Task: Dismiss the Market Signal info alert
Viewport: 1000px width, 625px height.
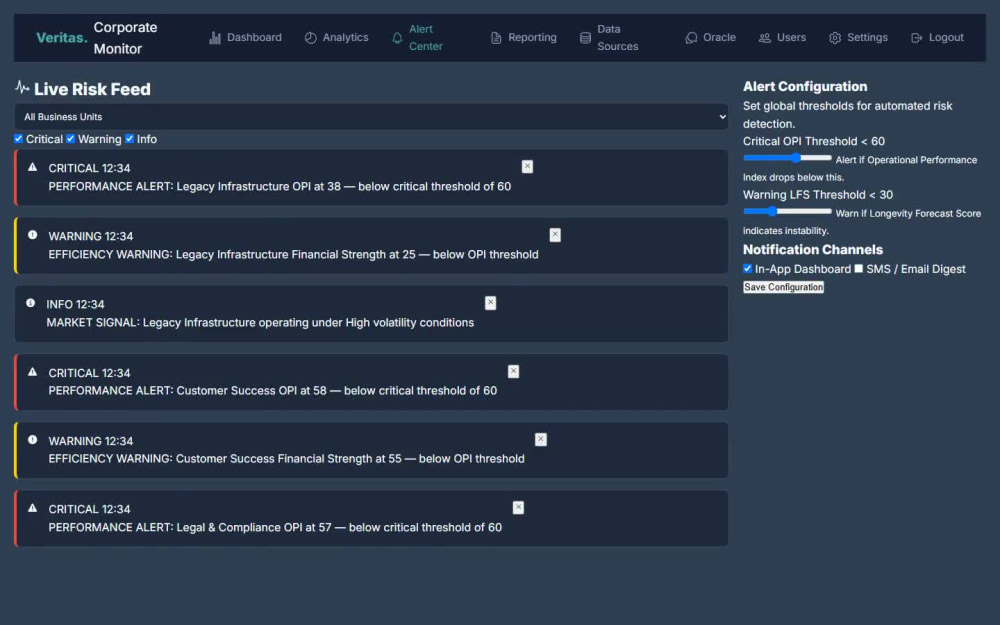Action: point(490,303)
